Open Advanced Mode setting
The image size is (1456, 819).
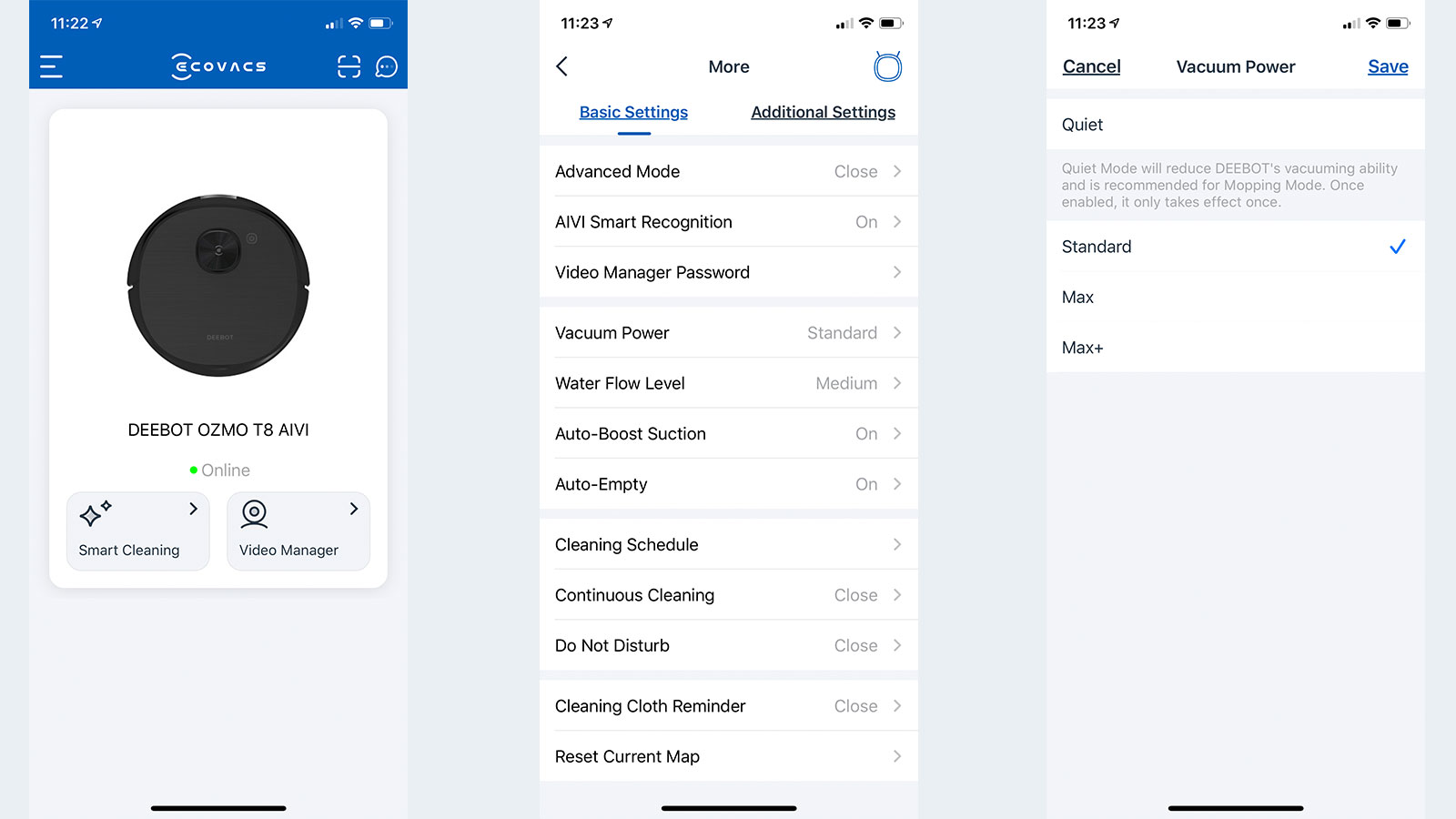click(729, 171)
